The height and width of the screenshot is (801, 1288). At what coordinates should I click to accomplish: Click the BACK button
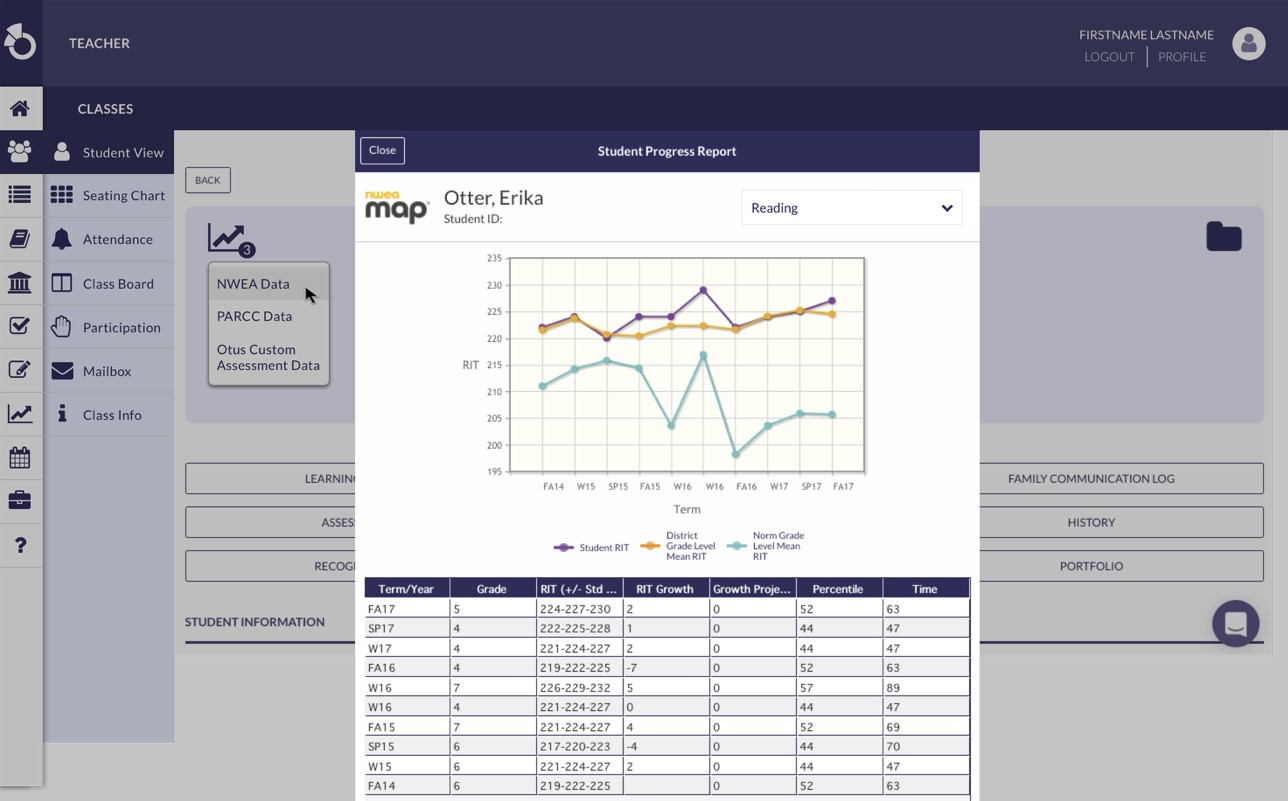(x=208, y=180)
